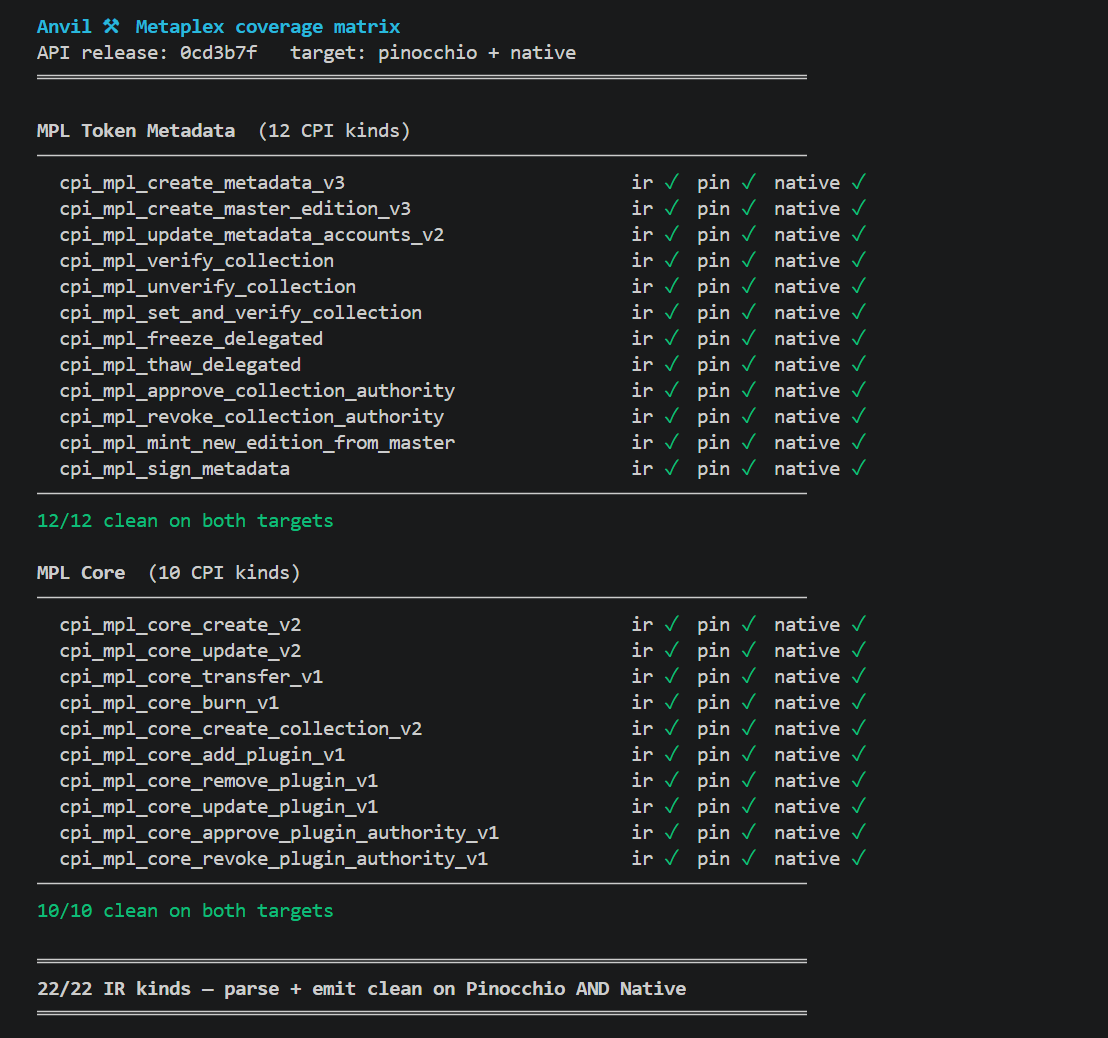
Task: Click native checkmark for cpi_mpl_sign_metadata
Action: point(859,469)
